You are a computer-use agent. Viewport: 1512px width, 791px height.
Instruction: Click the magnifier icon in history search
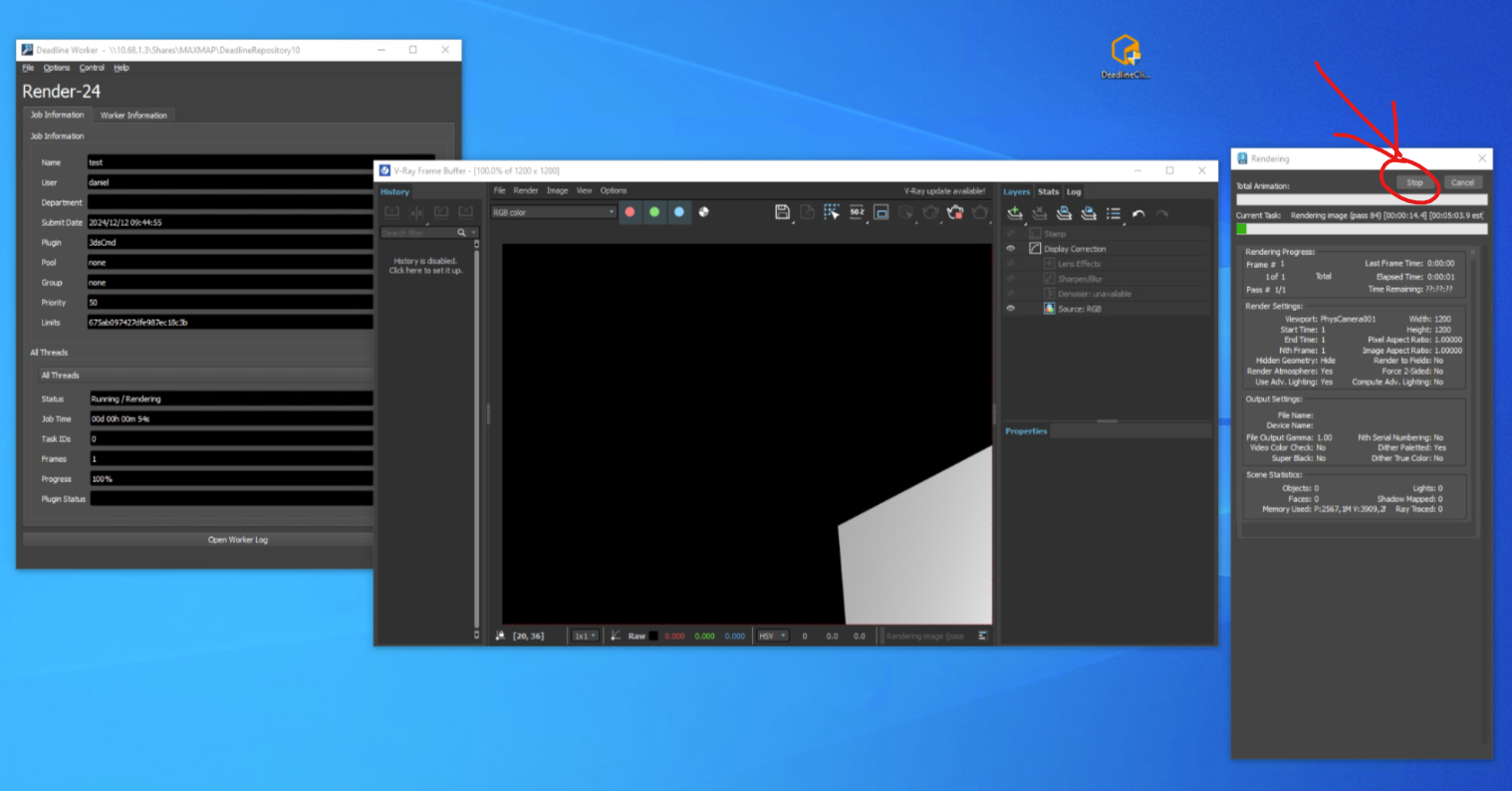[461, 232]
